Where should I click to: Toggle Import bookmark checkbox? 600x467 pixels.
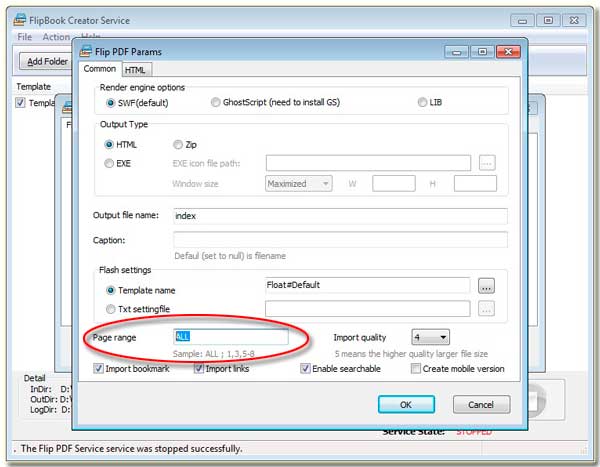pyautogui.click(x=98, y=368)
